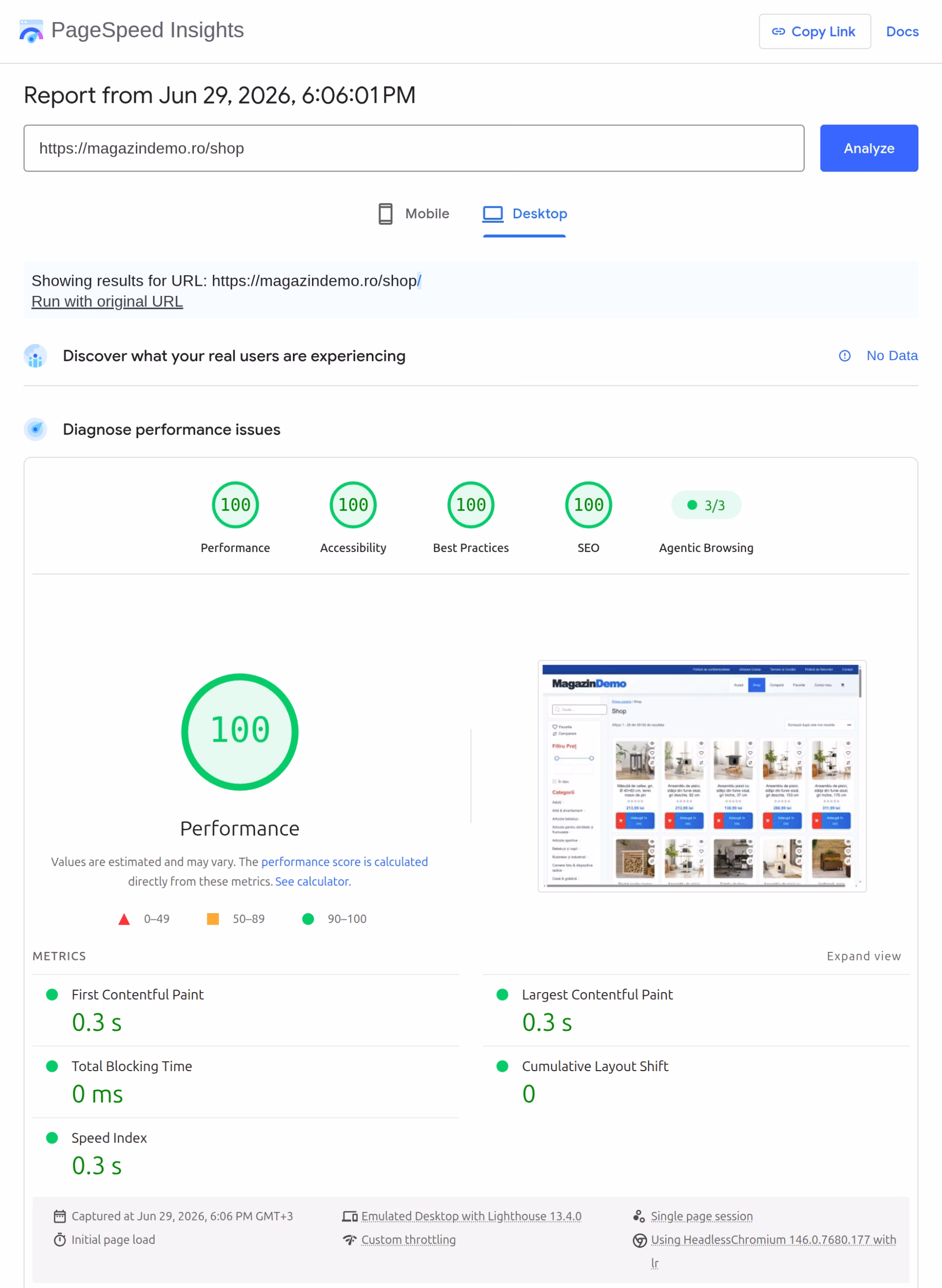Click the Initial page load text
The height and width of the screenshot is (1288, 942).
pos(113,1240)
